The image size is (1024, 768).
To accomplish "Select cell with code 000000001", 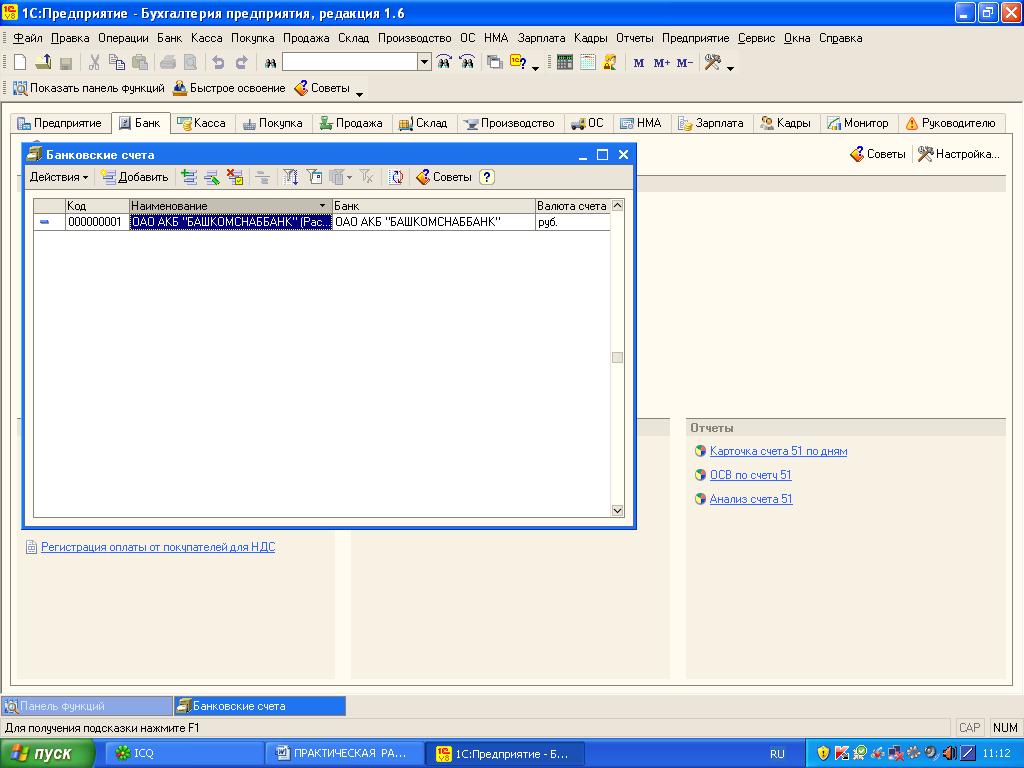I will click(x=97, y=222).
